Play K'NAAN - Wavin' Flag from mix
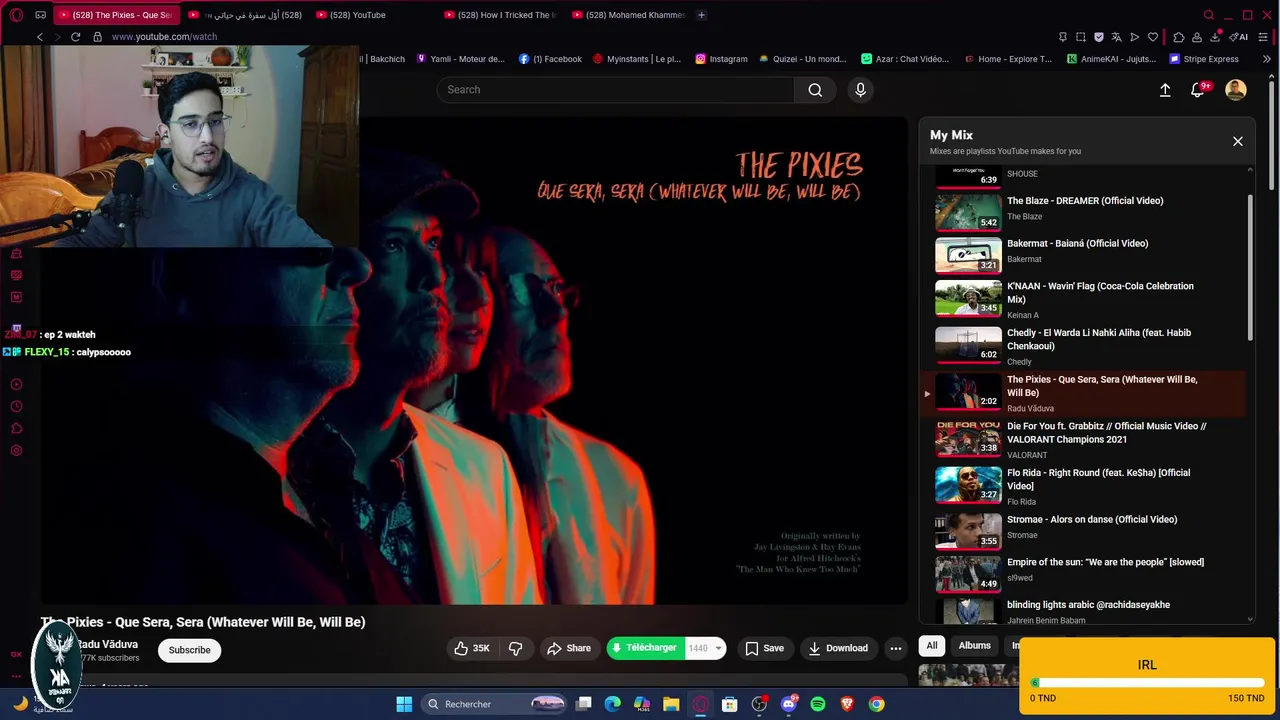This screenshot has height=720, width=1280. 1085,299
